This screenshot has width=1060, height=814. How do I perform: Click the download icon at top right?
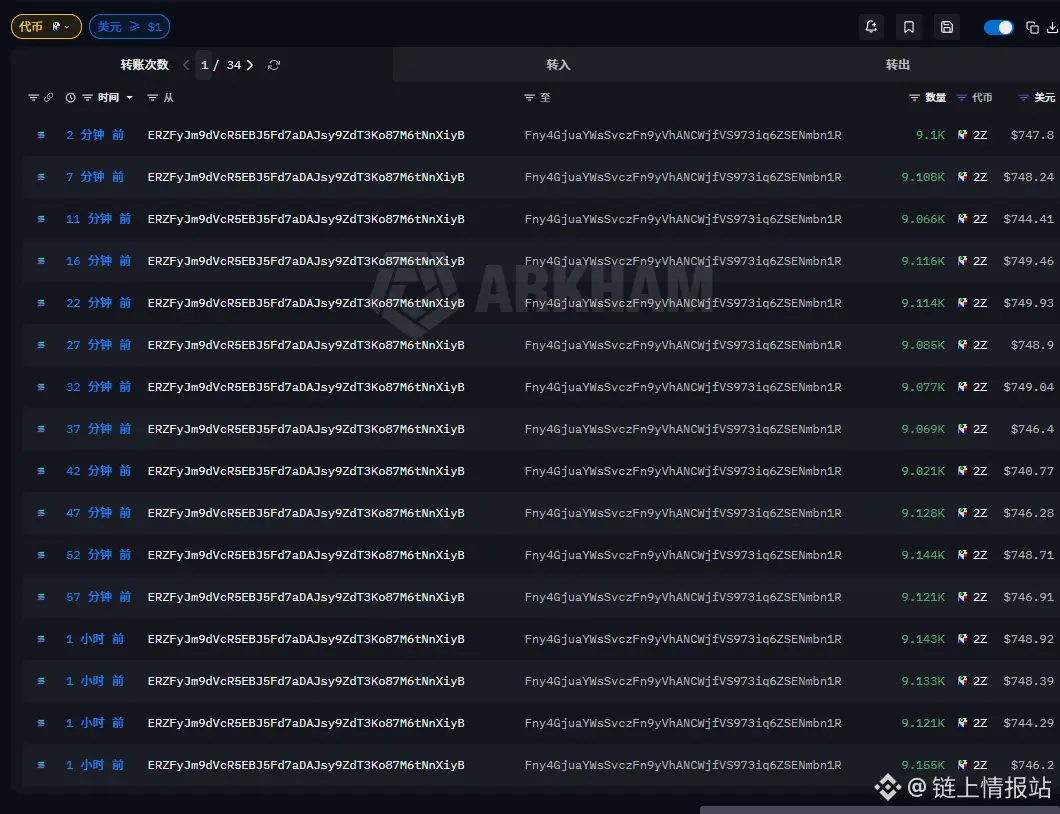(x=1053, y=28)
